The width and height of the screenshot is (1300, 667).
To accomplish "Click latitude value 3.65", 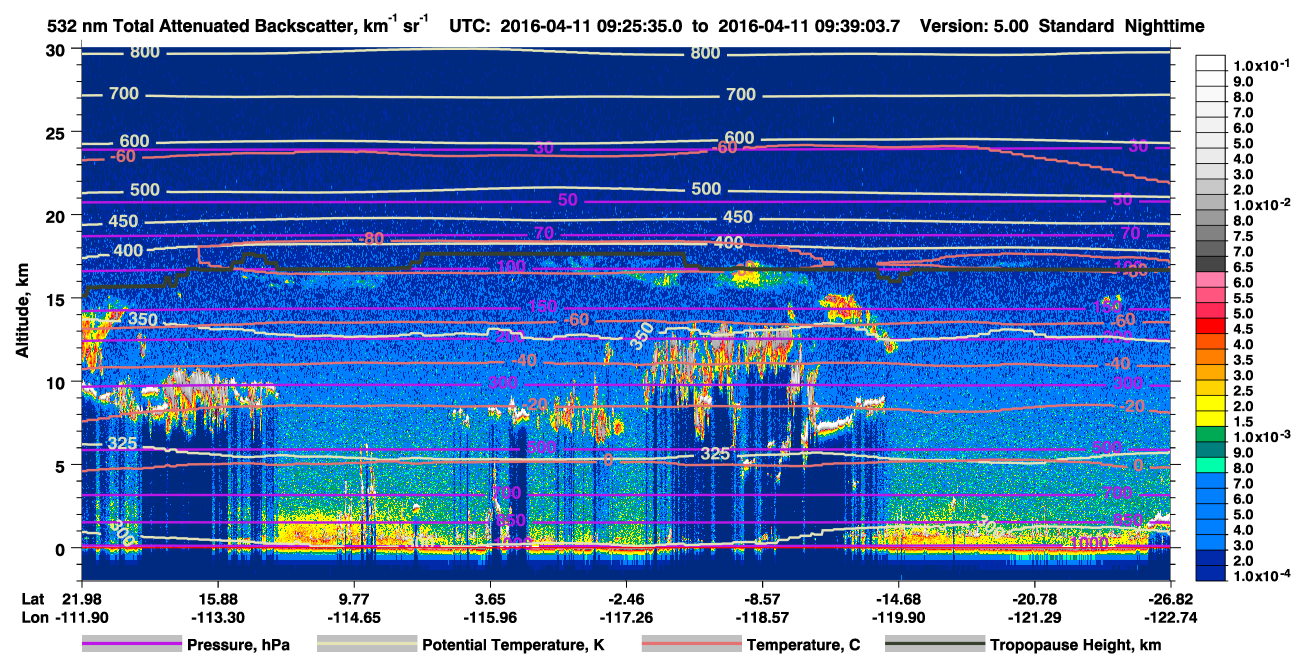I will [489, 598].
